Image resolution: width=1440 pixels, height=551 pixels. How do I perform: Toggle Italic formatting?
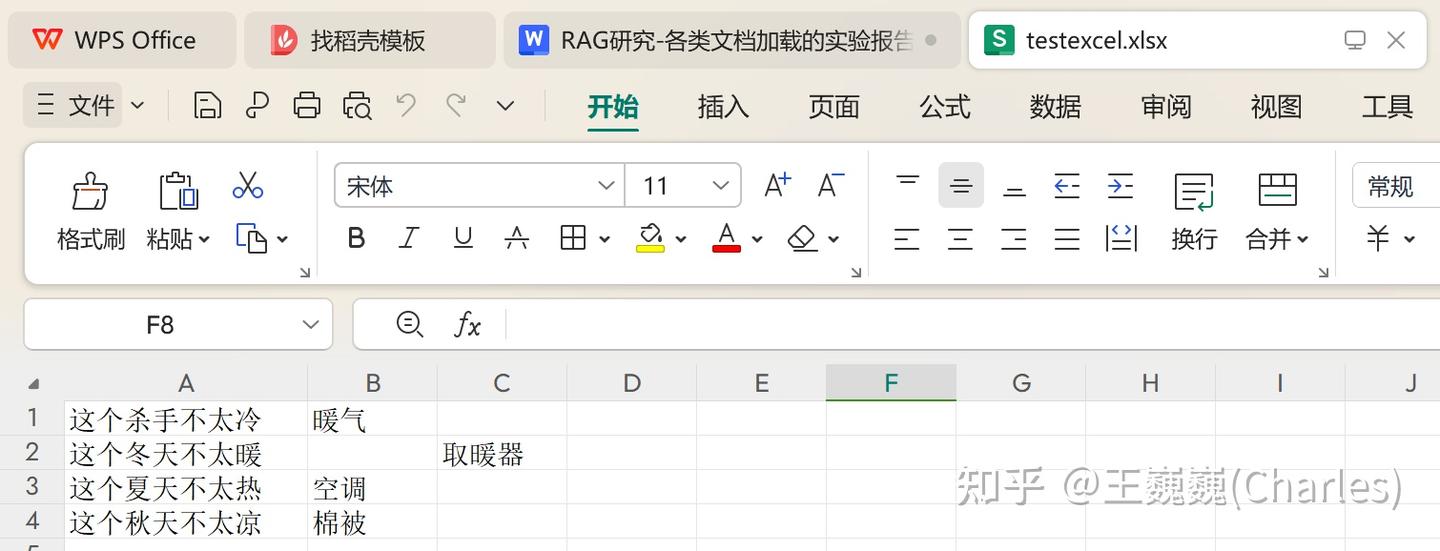(408, 238)
